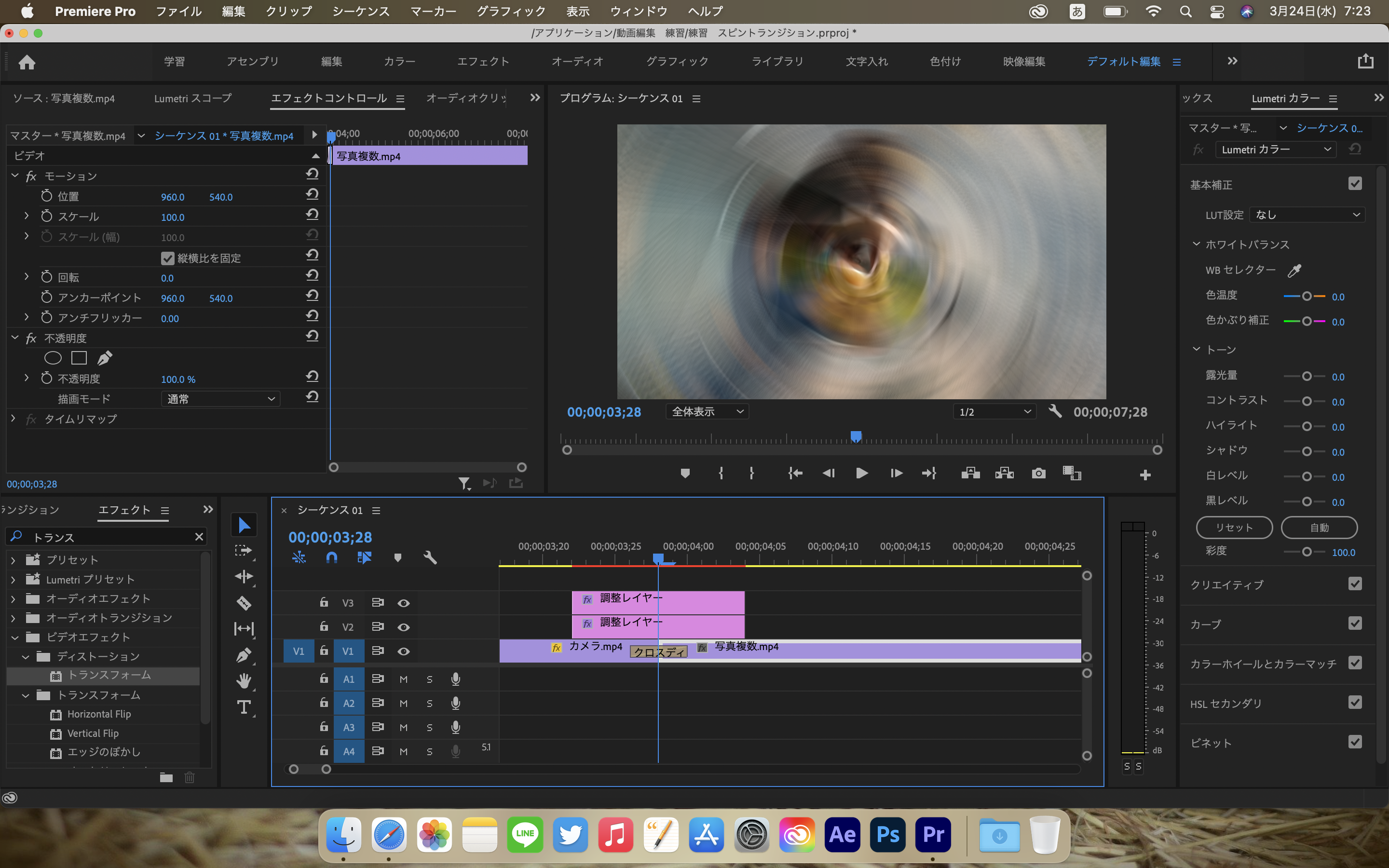Click the Lift button in program monitor

(970, 474)
